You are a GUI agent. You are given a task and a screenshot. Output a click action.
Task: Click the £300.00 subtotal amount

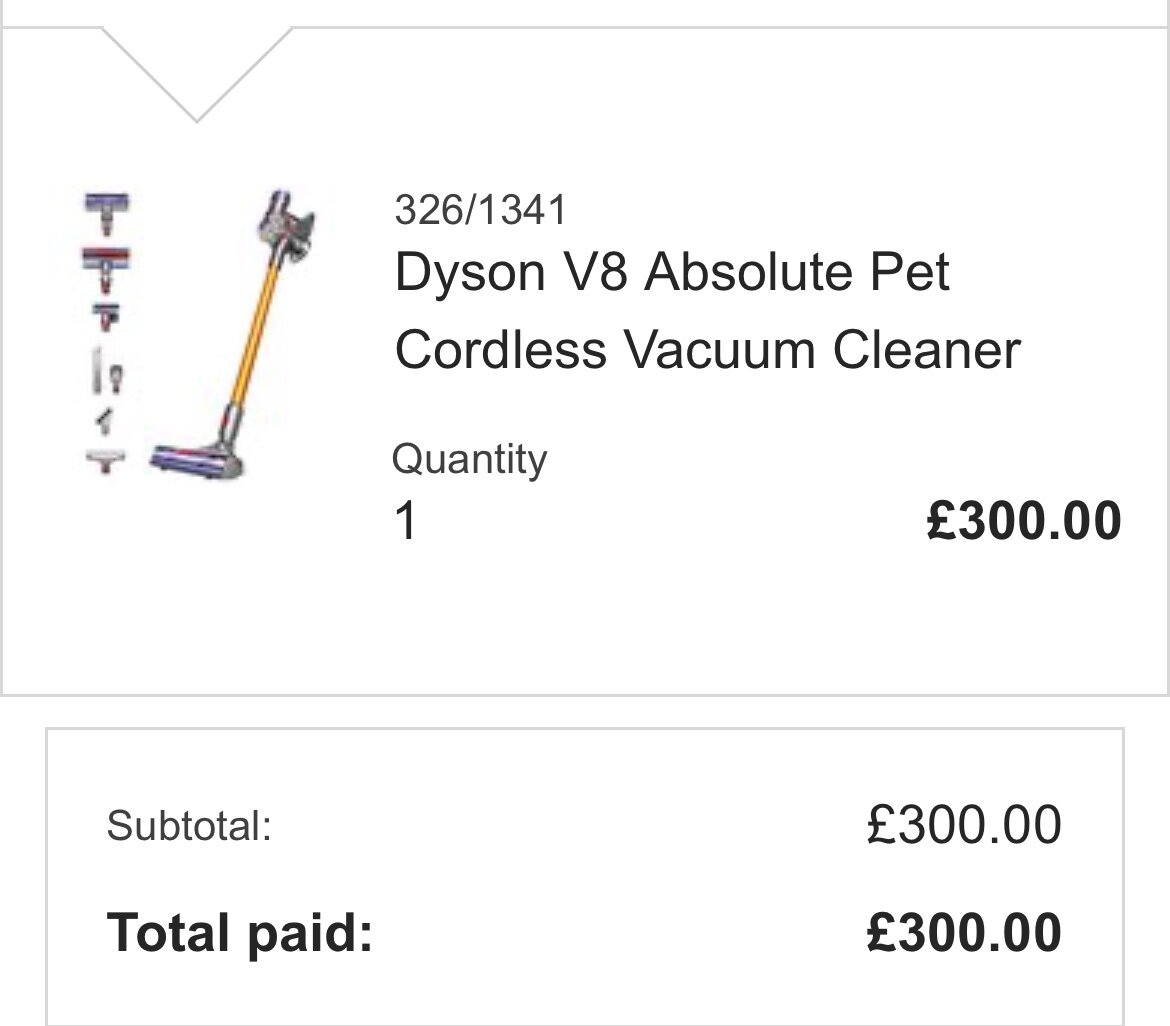coord(963,826)
